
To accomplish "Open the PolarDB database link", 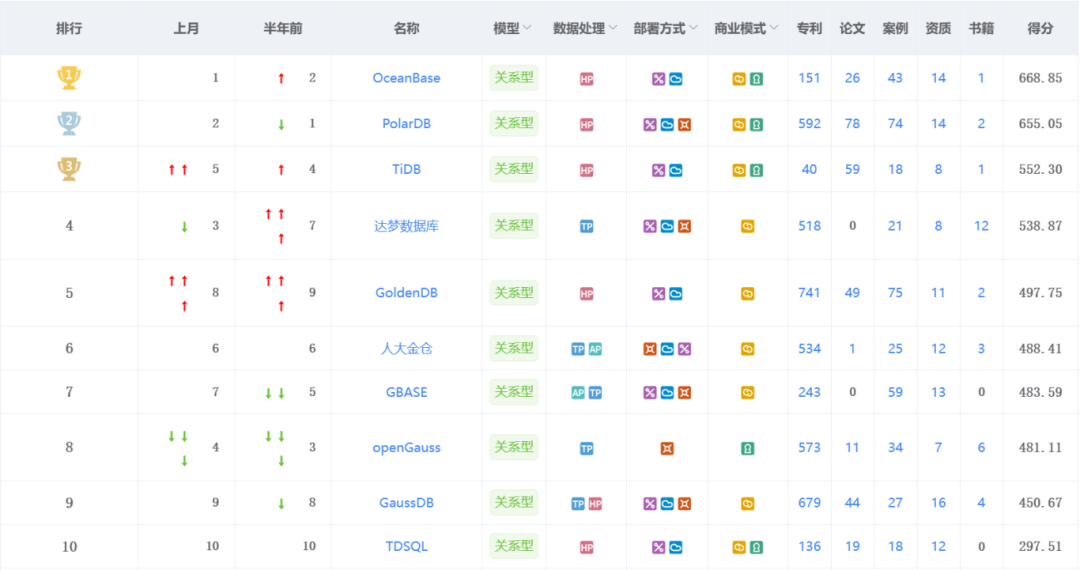I will coord(406,123).
